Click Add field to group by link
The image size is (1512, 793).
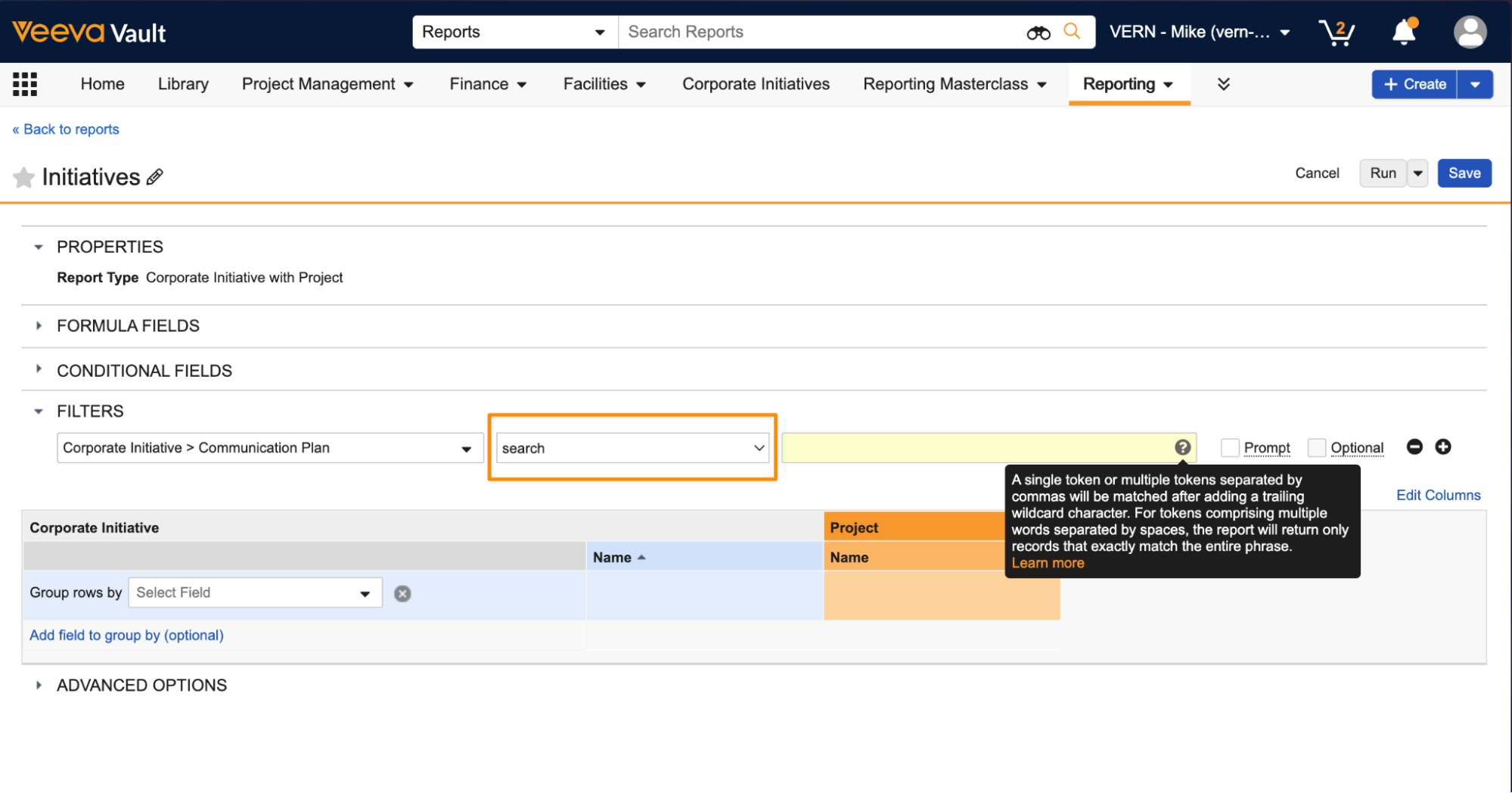[x=126, y=635]
